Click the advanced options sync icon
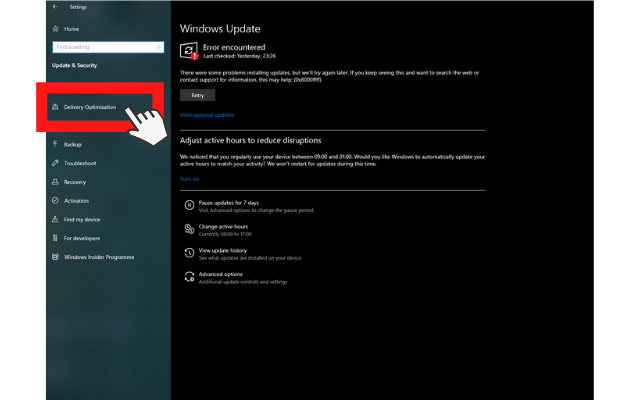Screen dimensions: 640x400 click(x=189, y=277)
